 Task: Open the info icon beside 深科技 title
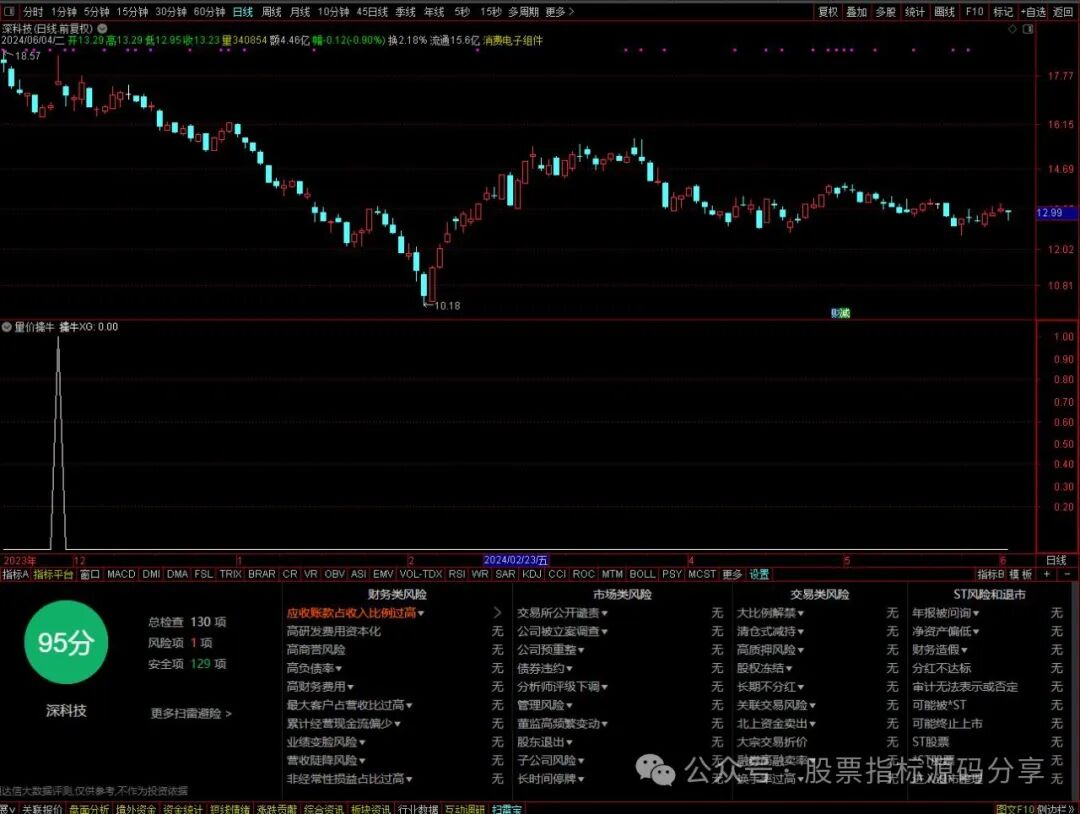click(x=103, y=29)
